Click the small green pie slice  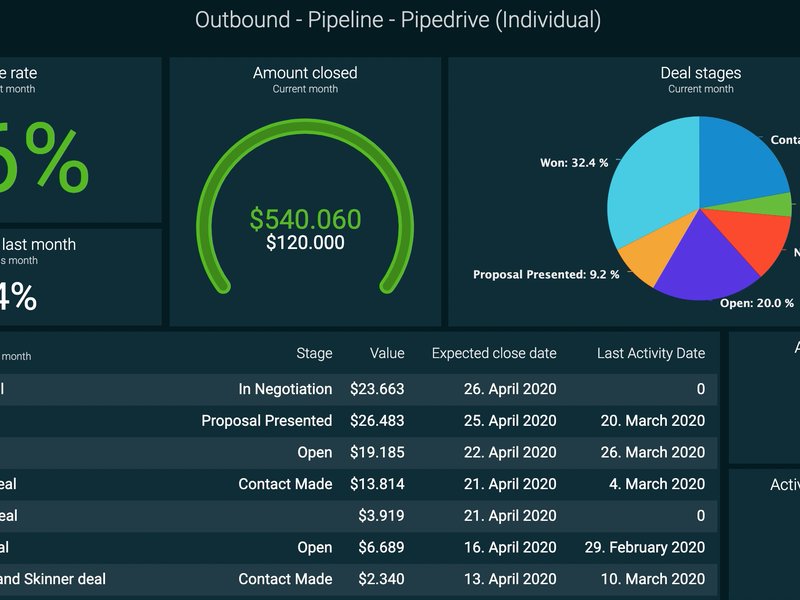[765, 204]
